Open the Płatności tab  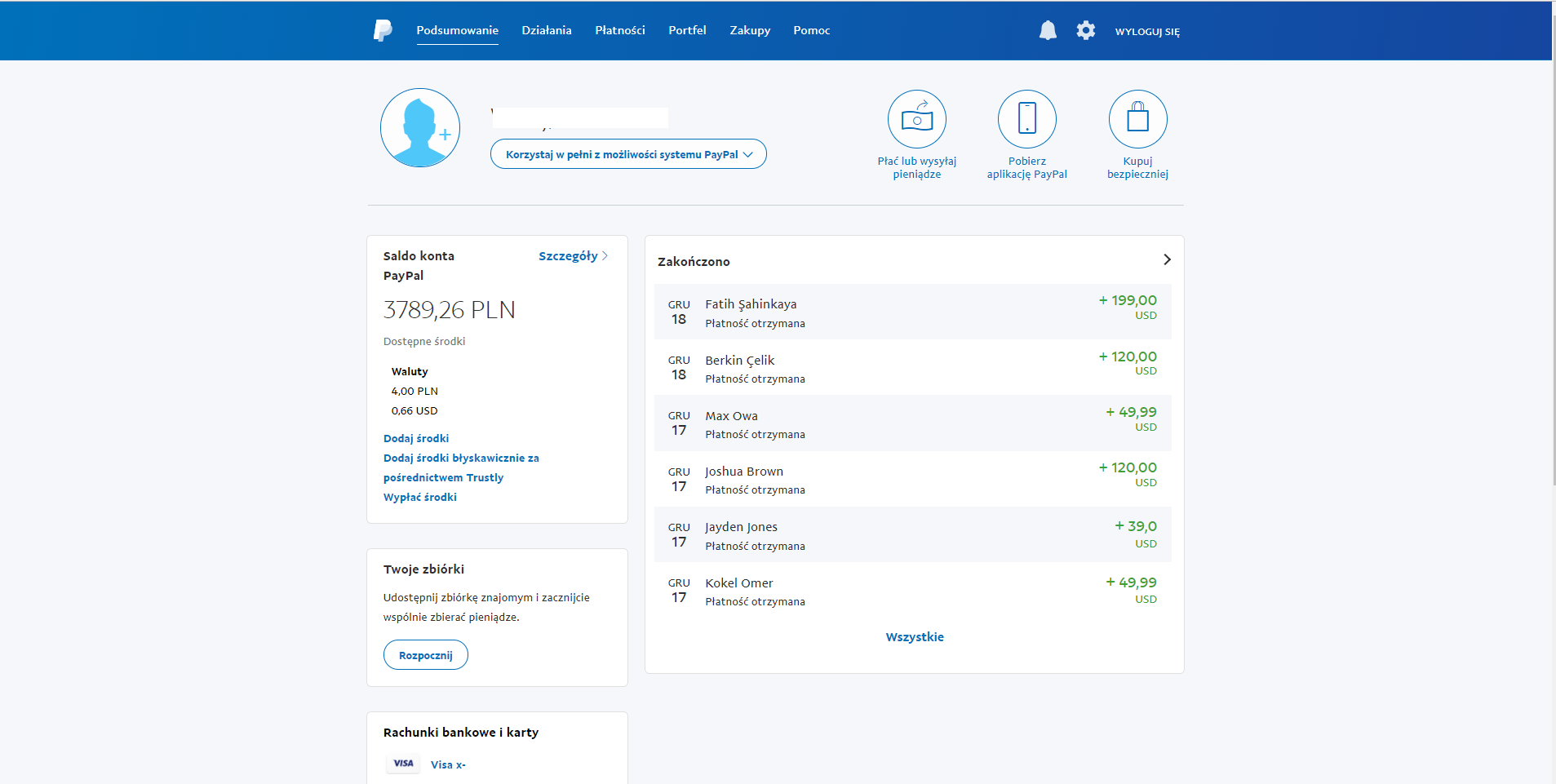(620, 30)
